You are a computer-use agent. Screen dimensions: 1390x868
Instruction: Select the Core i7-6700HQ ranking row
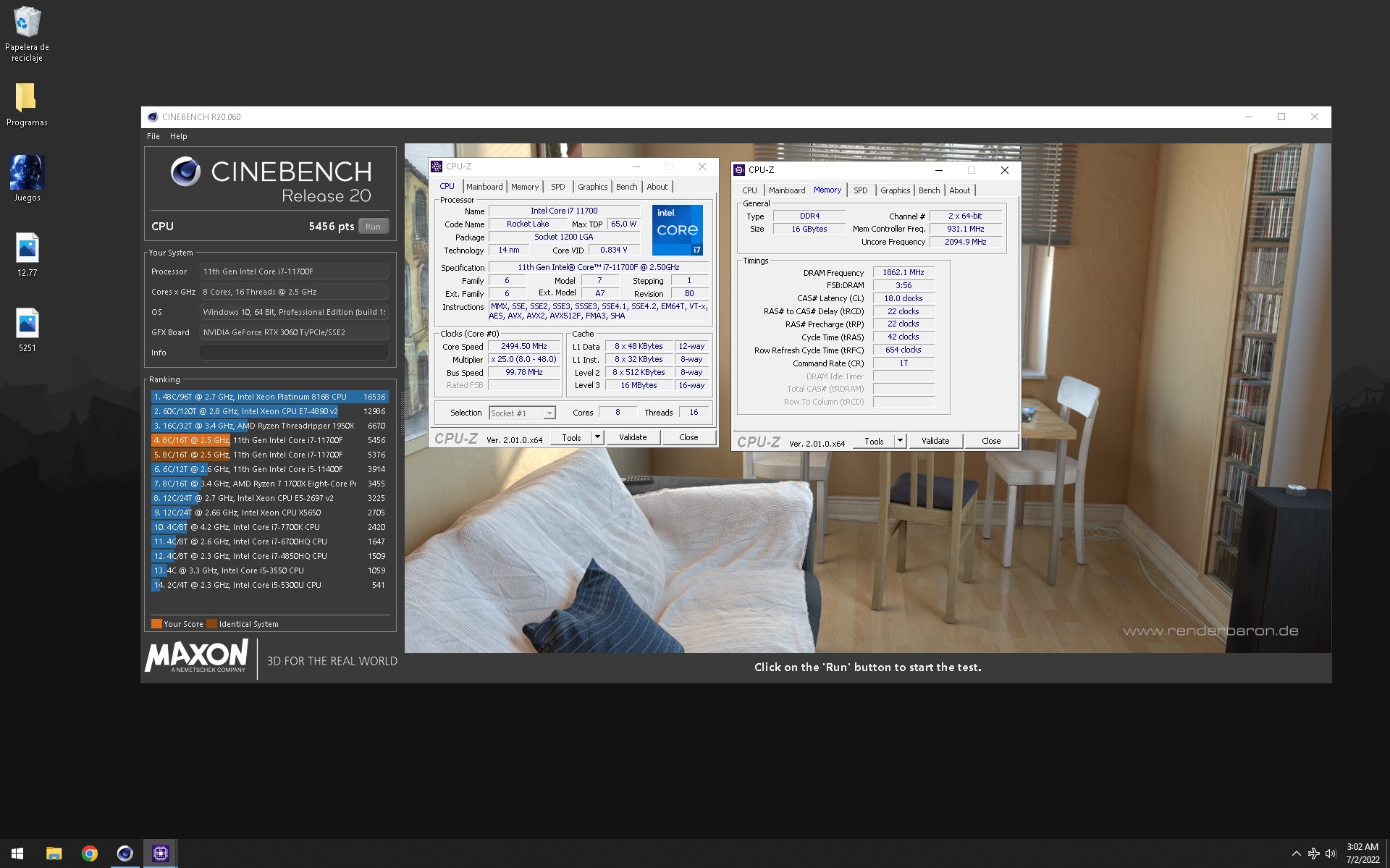(x=269, y=542)
